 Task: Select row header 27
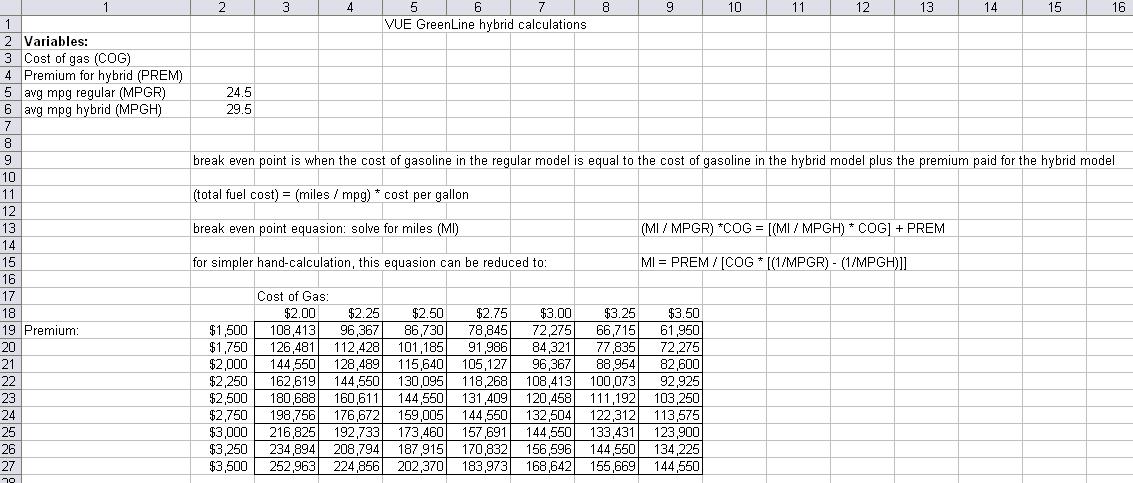point(9,465)
